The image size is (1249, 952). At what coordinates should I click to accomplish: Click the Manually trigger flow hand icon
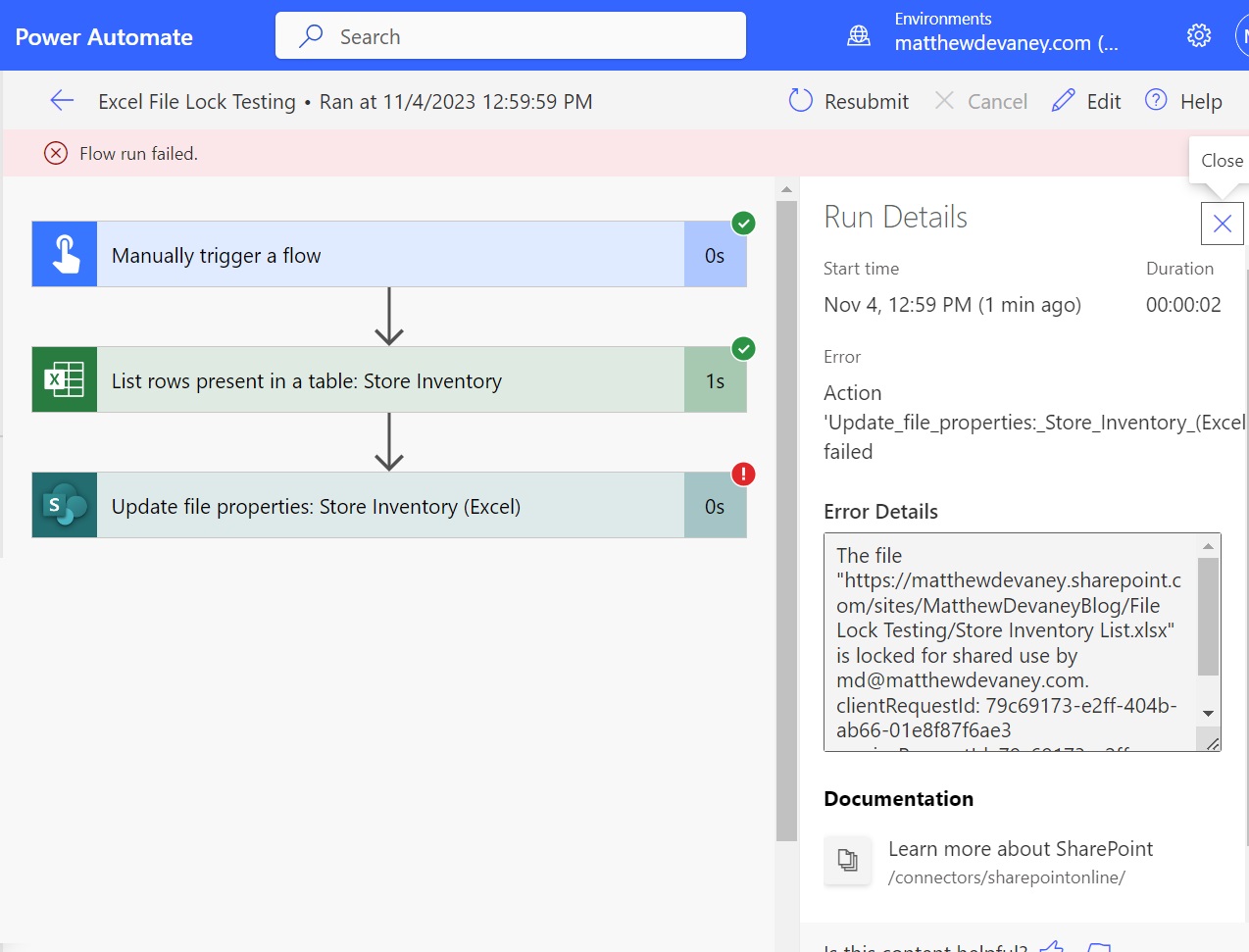pos(65,255)
